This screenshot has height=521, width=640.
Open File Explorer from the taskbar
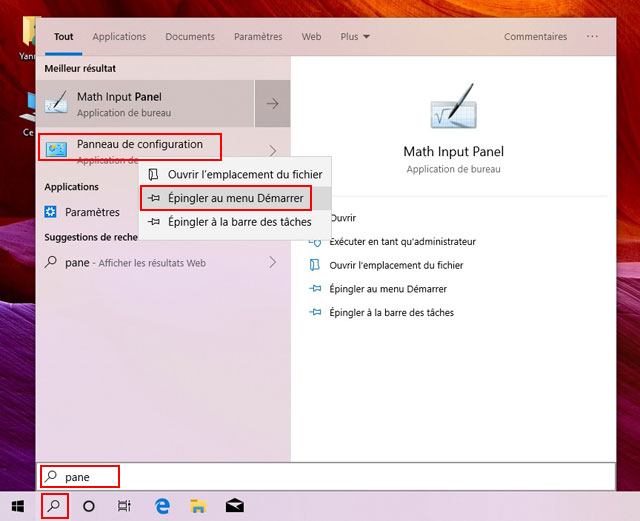pos(198,506)
